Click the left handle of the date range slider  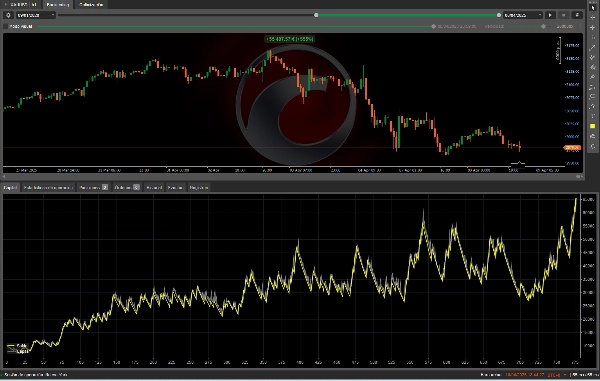[x=316, y=15]
